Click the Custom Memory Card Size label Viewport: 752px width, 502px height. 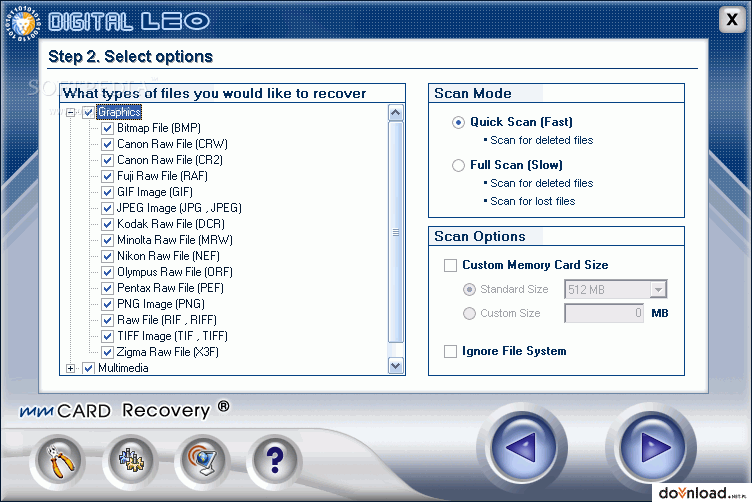click(x=535, y=265)
